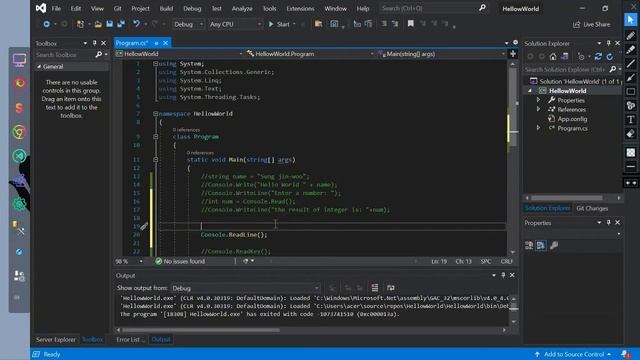
Task: Click Add to Source Control
Action: click(573, 354)
